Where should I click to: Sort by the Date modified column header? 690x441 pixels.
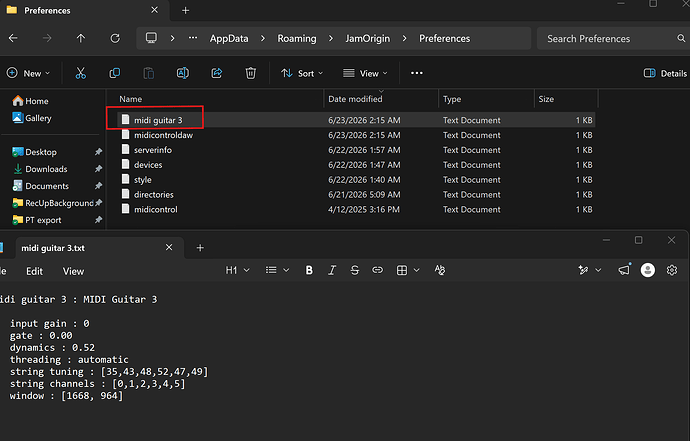click(355, 99)
